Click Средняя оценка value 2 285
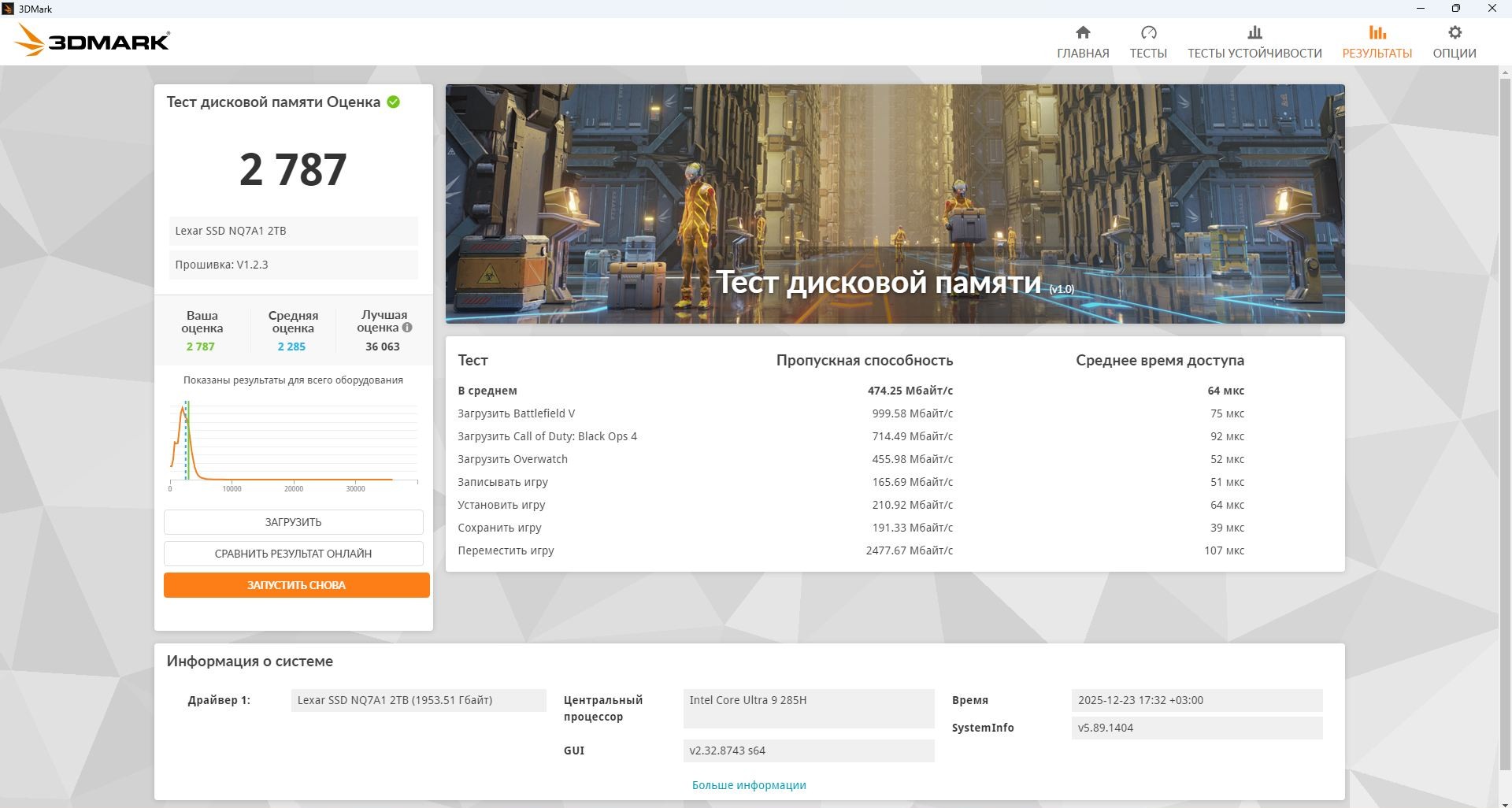This screenshot has width=1512, height=808. [x=291, y=347]
